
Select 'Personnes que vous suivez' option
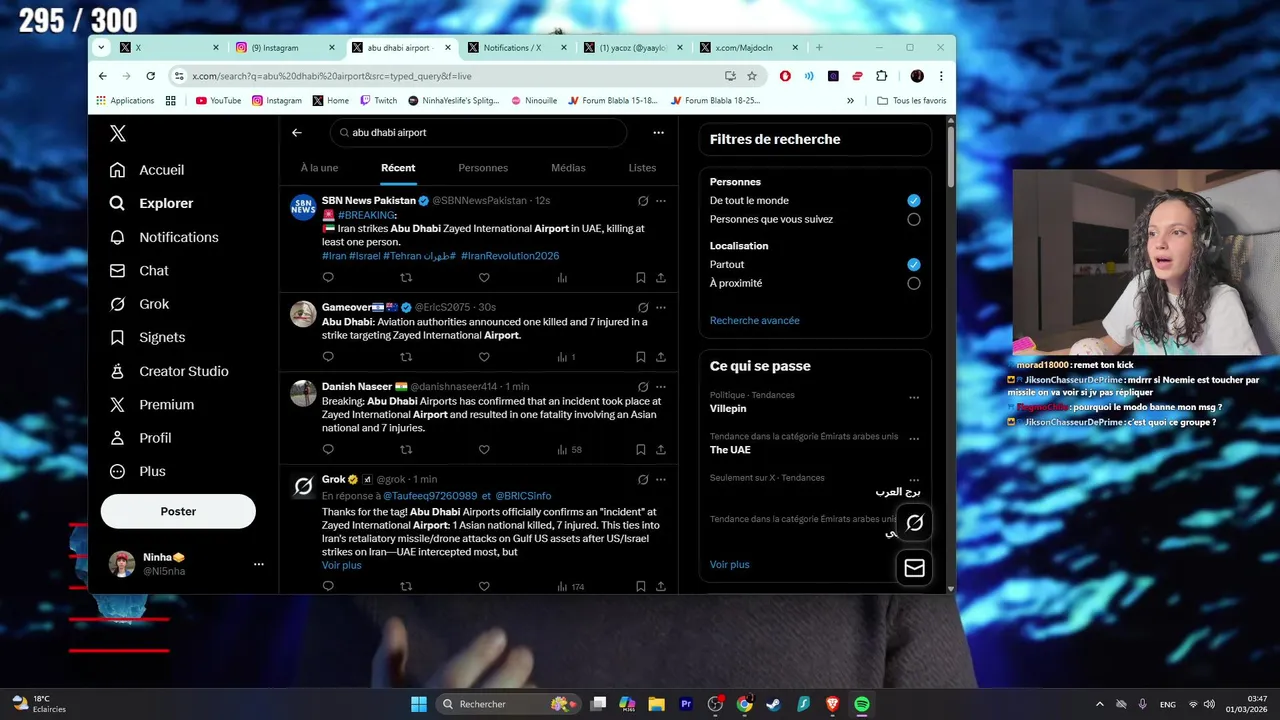pos(913,219)
